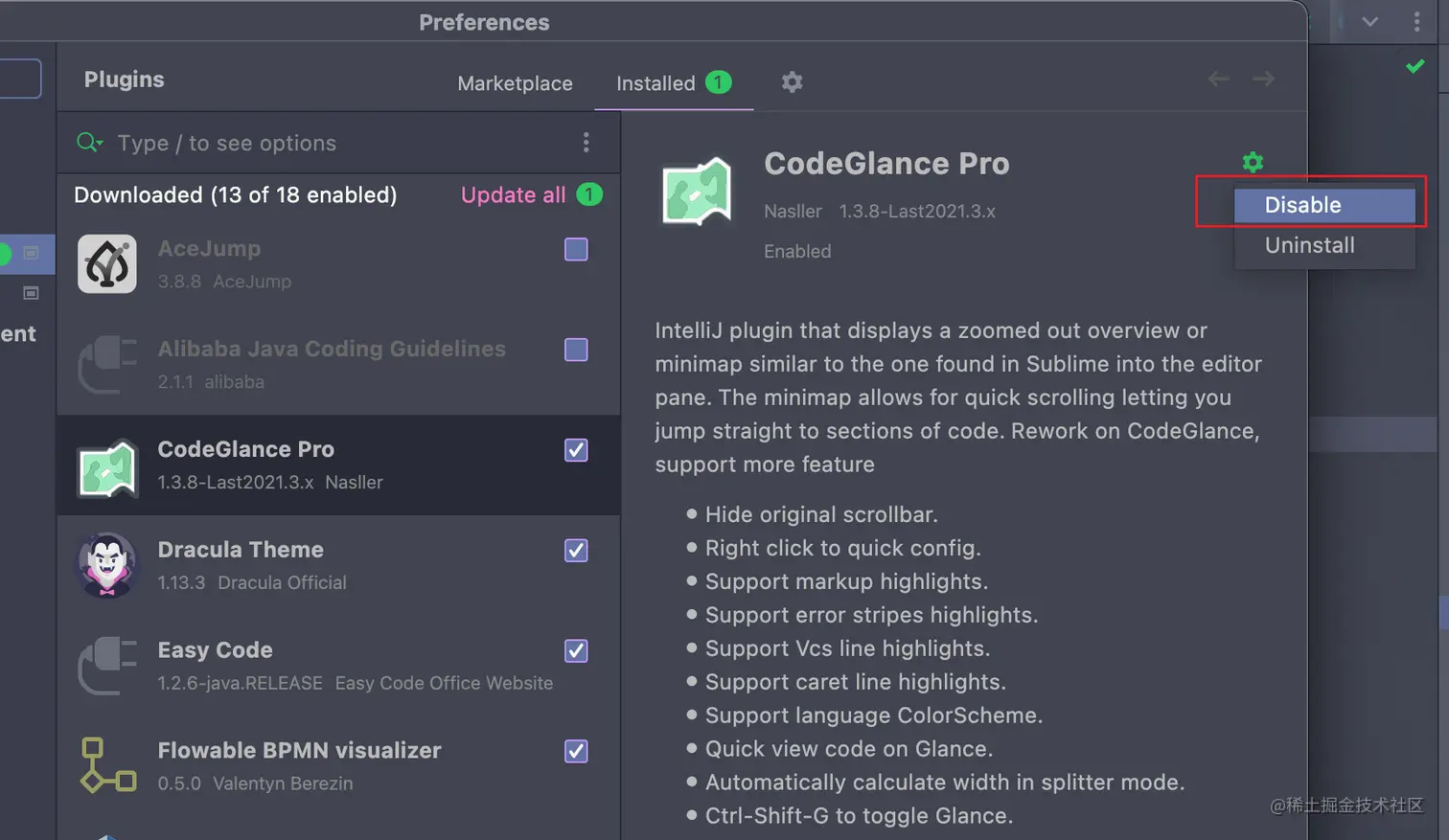This screenshot has height=840, width=1449.
Task: Open the search options vertical dots menu
Action: (x=586, y=143)
